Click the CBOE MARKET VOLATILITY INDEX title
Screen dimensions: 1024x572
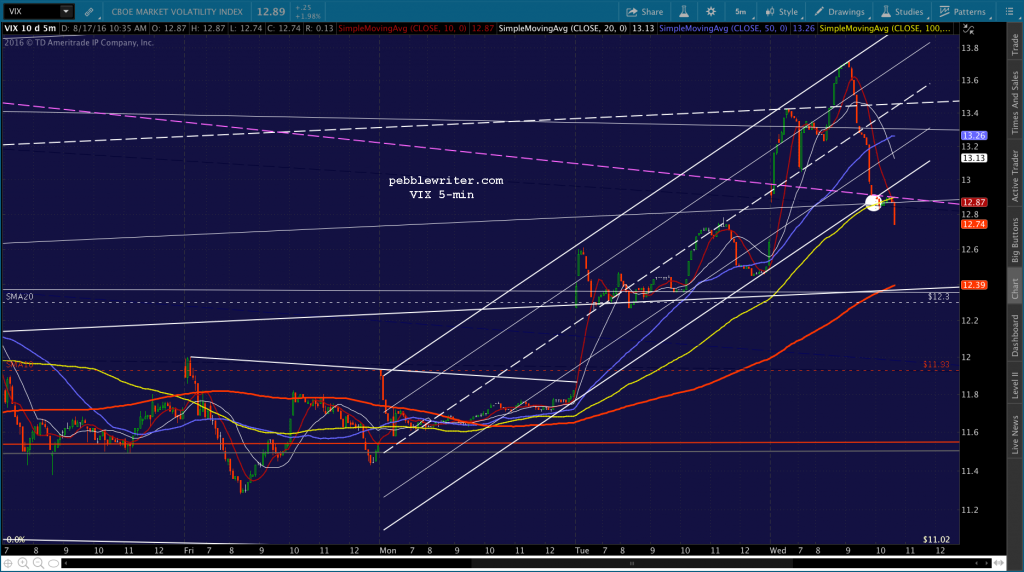[x=177, y=12]
